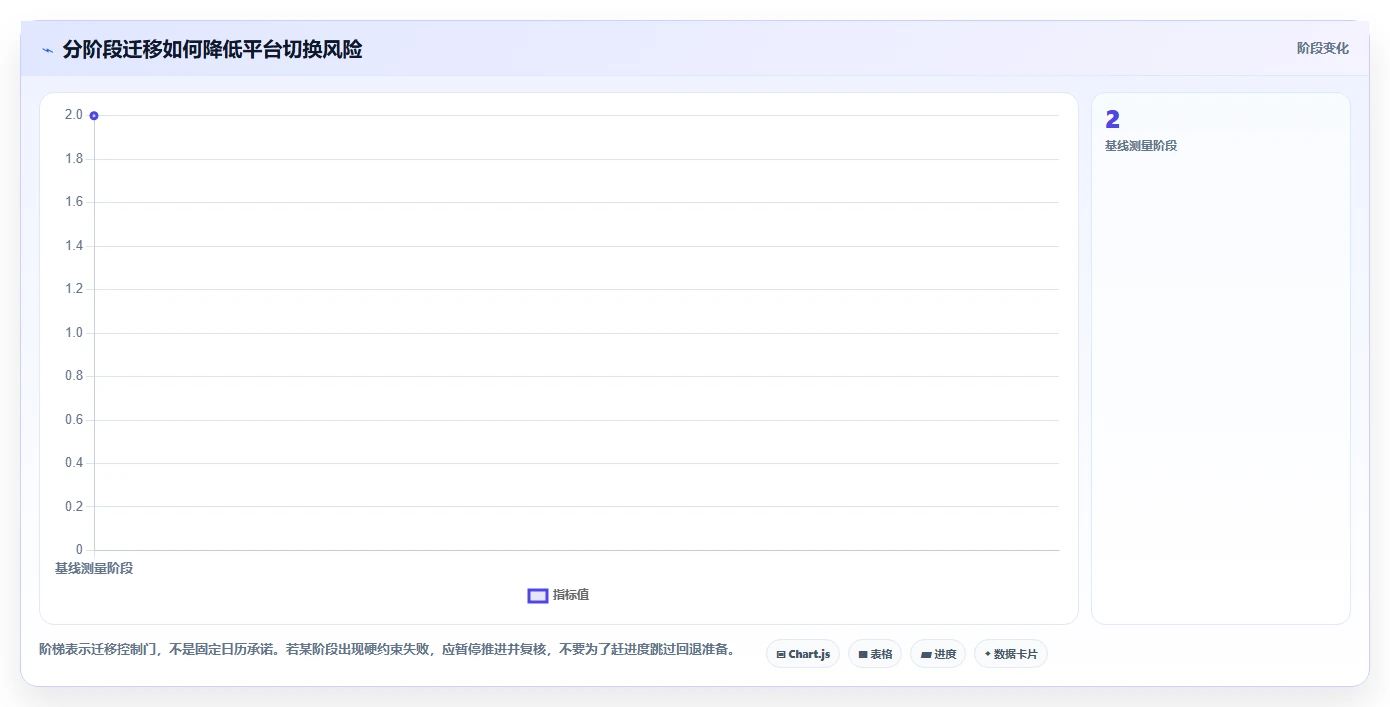Image resolution: width=1390 pixels, height=707 pixels.
Task: Click the Chart.js chip
Action: coord(803,654)
